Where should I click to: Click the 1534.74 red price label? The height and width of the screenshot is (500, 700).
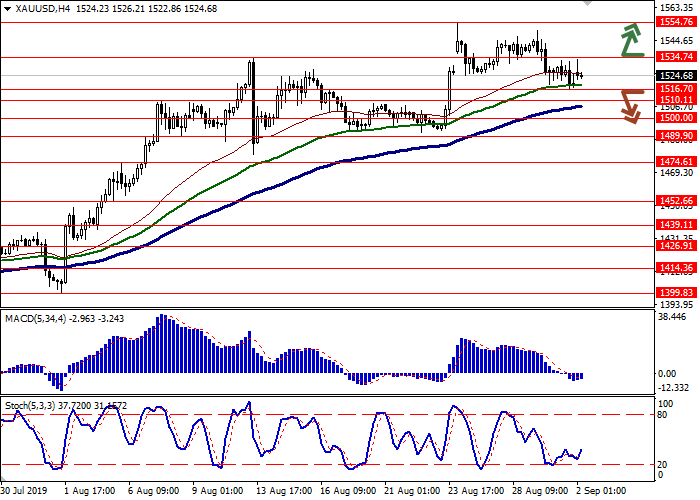[x=676, y=57]
